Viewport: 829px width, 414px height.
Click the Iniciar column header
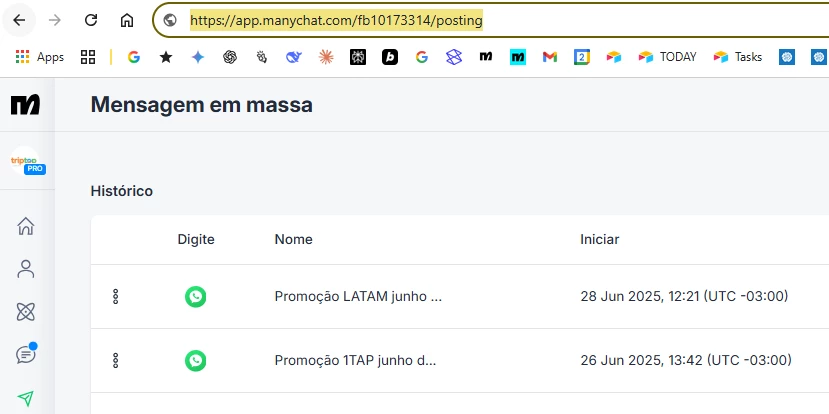600,240
